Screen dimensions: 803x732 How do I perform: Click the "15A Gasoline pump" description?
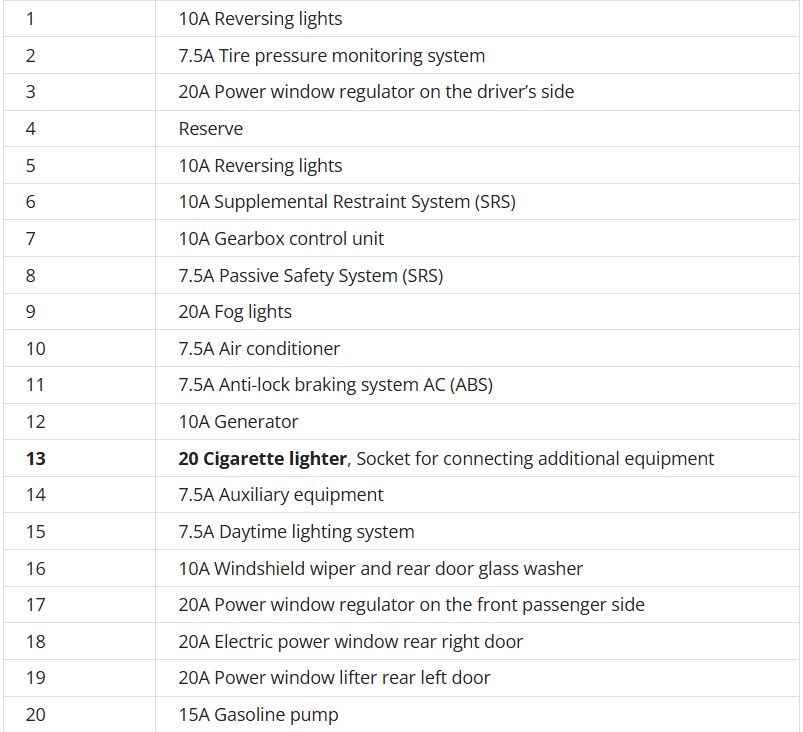coord(258,715)
